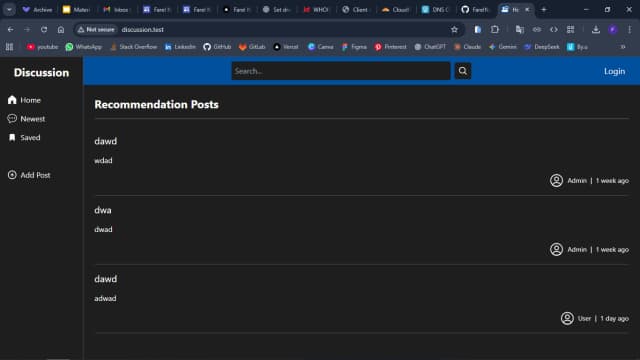The width and height of the screenshot is (640, 360).
Task: Click the browser home icon
Action: click(x=61, y=29)
